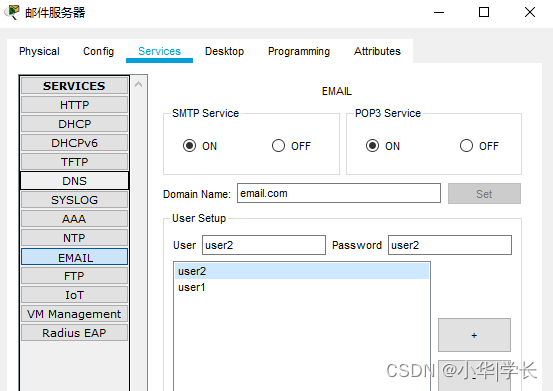Click the Domain Name input field

pyautogui.click(x=339, y=193)
